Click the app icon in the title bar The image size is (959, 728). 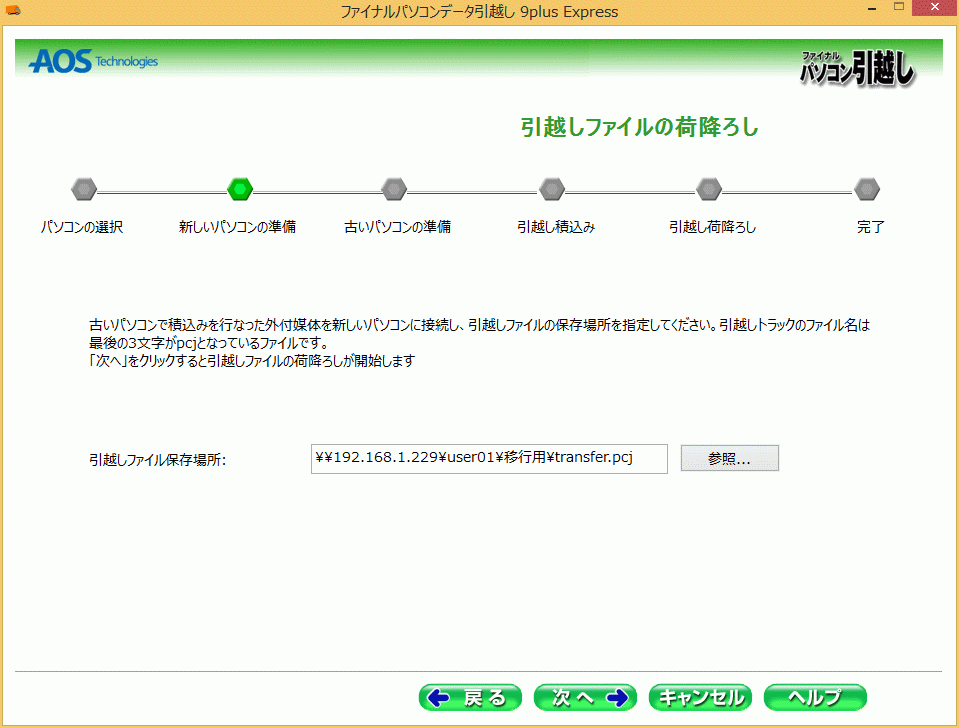coord(13,12)
